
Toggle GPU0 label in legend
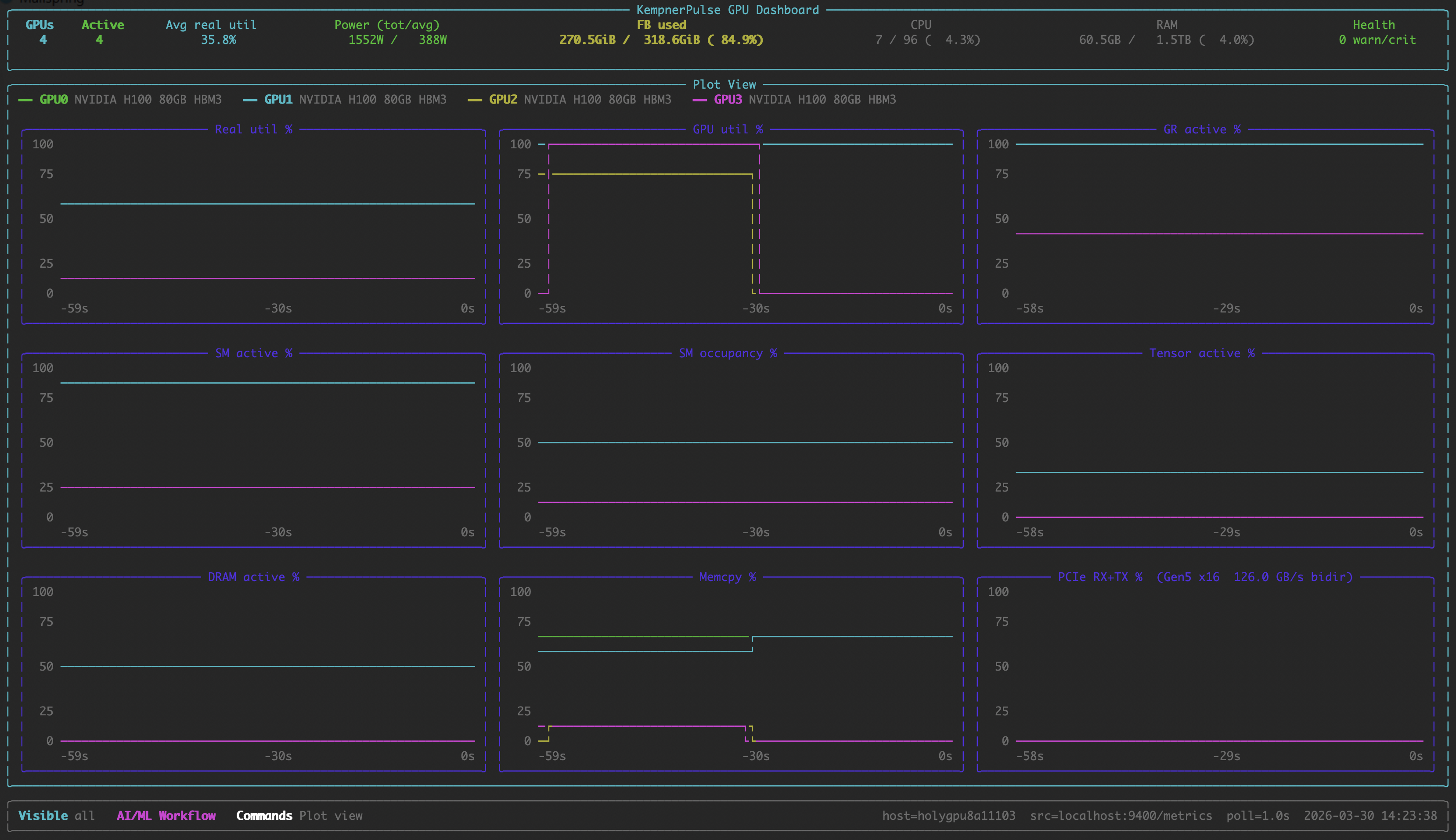53,99
